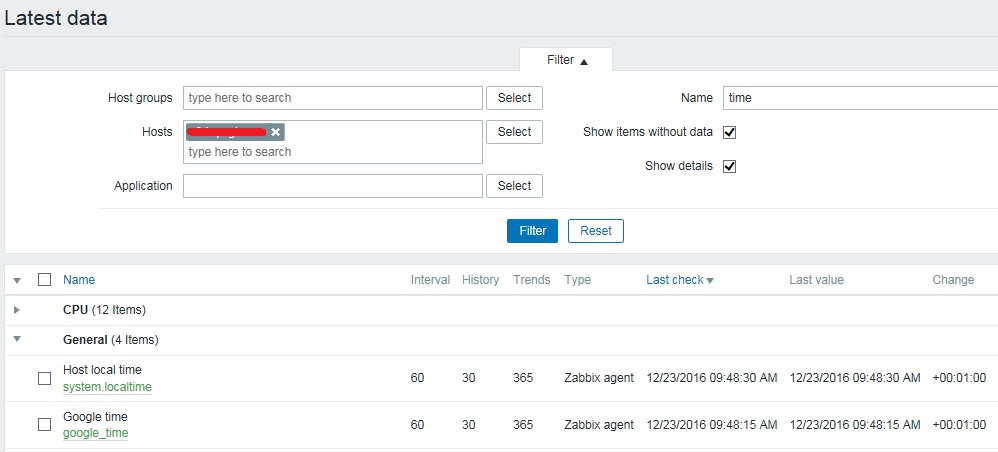Collapse the General (4 Items) group
998x452 pixels.
17,340
